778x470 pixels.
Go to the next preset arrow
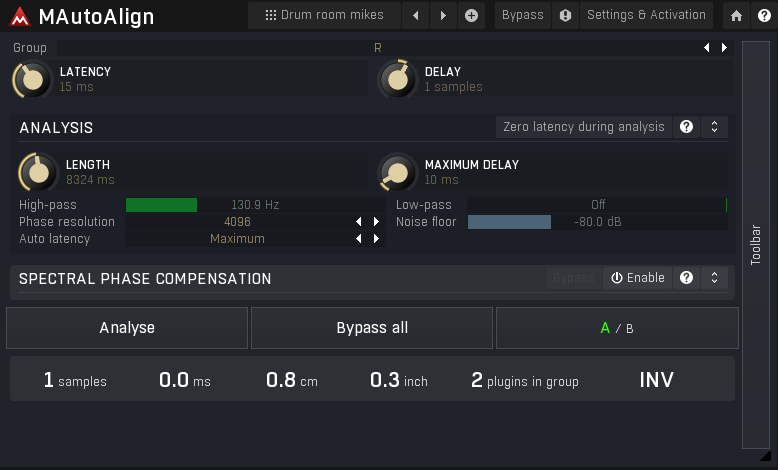(443, 15)
